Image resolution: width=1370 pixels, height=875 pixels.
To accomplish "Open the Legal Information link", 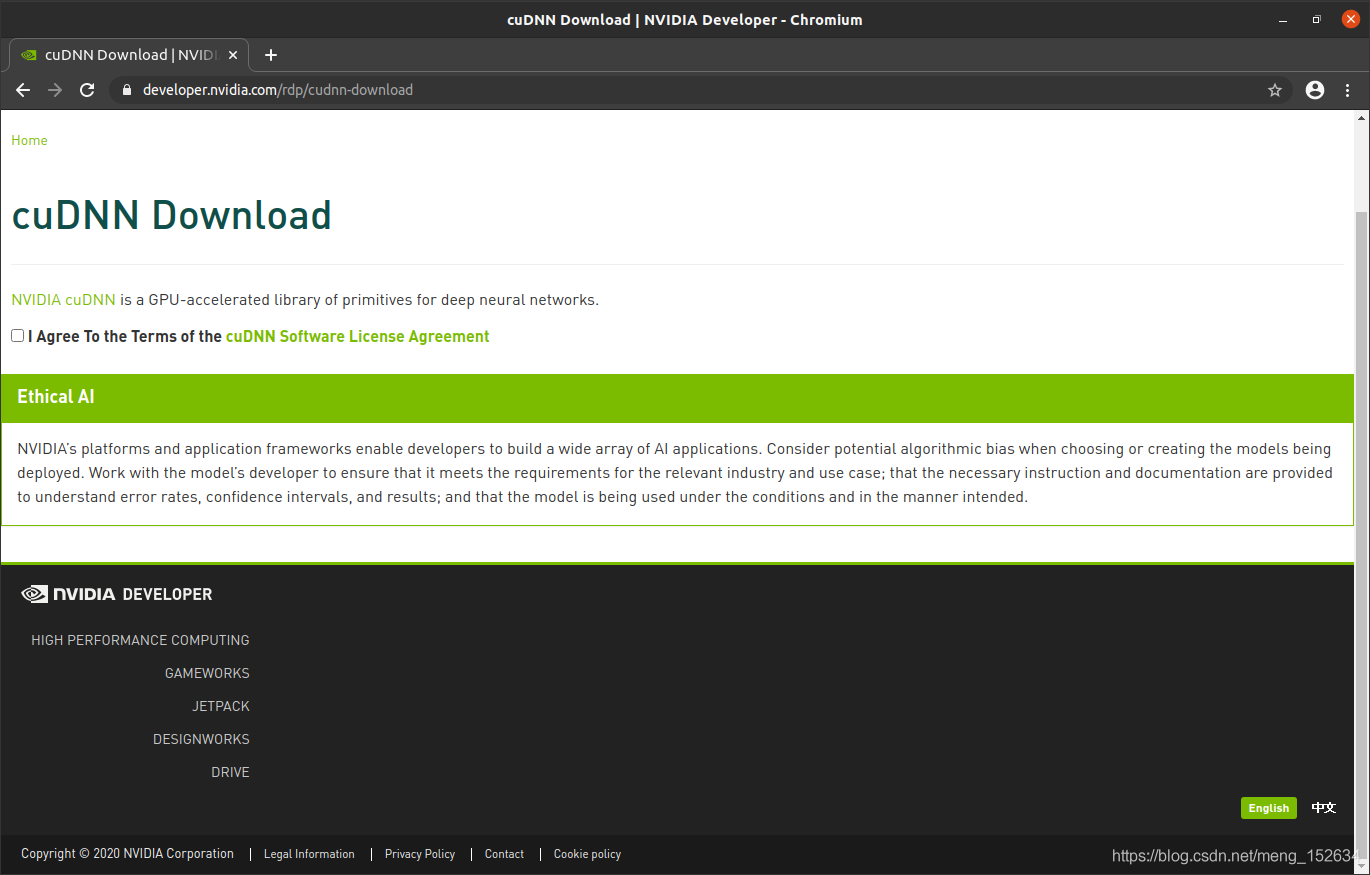I will [309, 854].
